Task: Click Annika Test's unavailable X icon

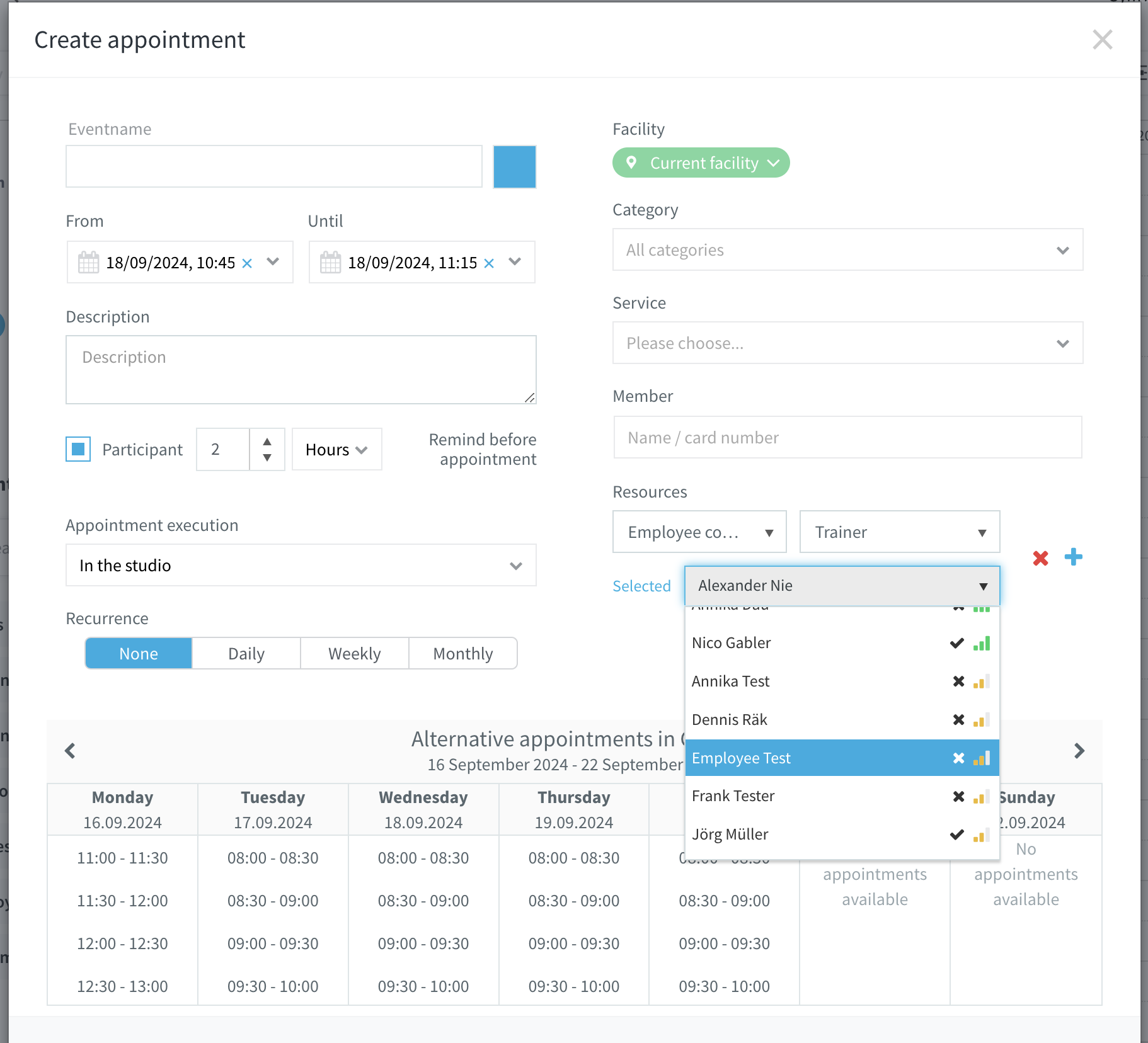Action: click(x=958, y=681)
